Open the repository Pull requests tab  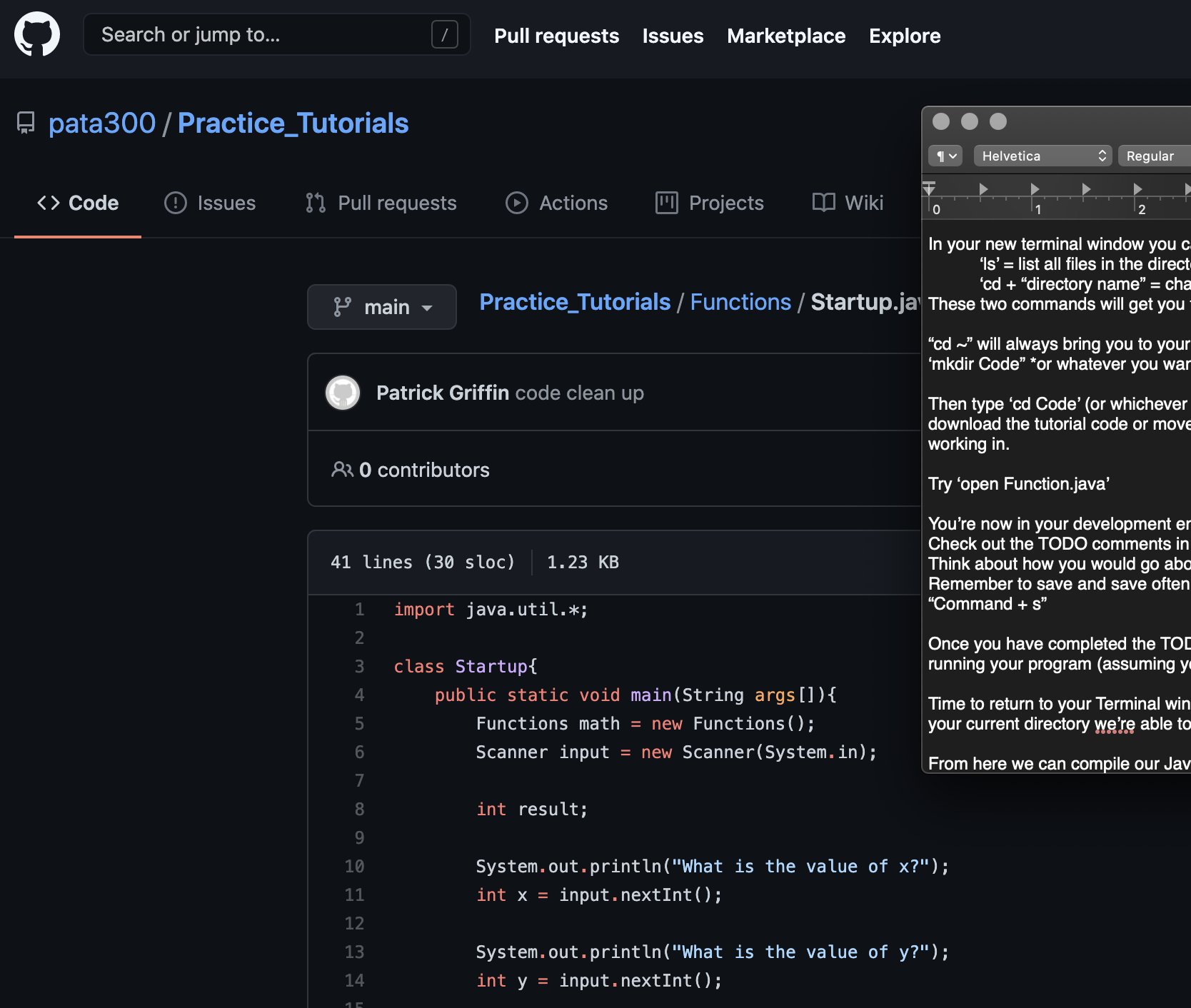click(381, 203)
